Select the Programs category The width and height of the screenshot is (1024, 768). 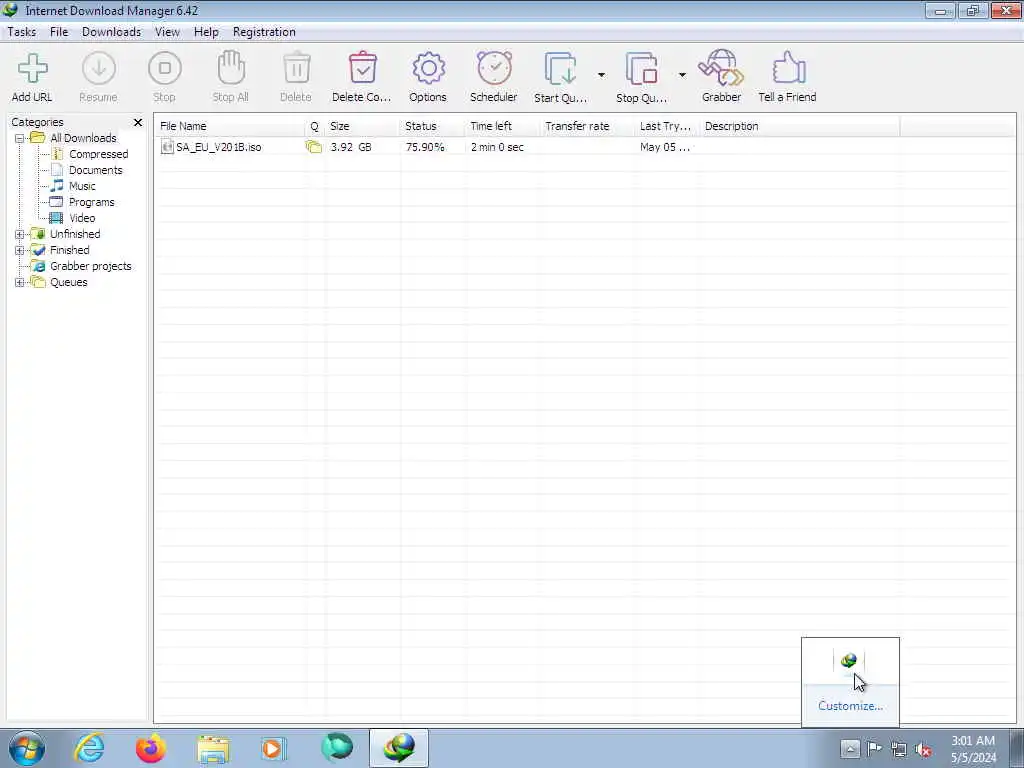pyautogui.click(x=92, y=202)
